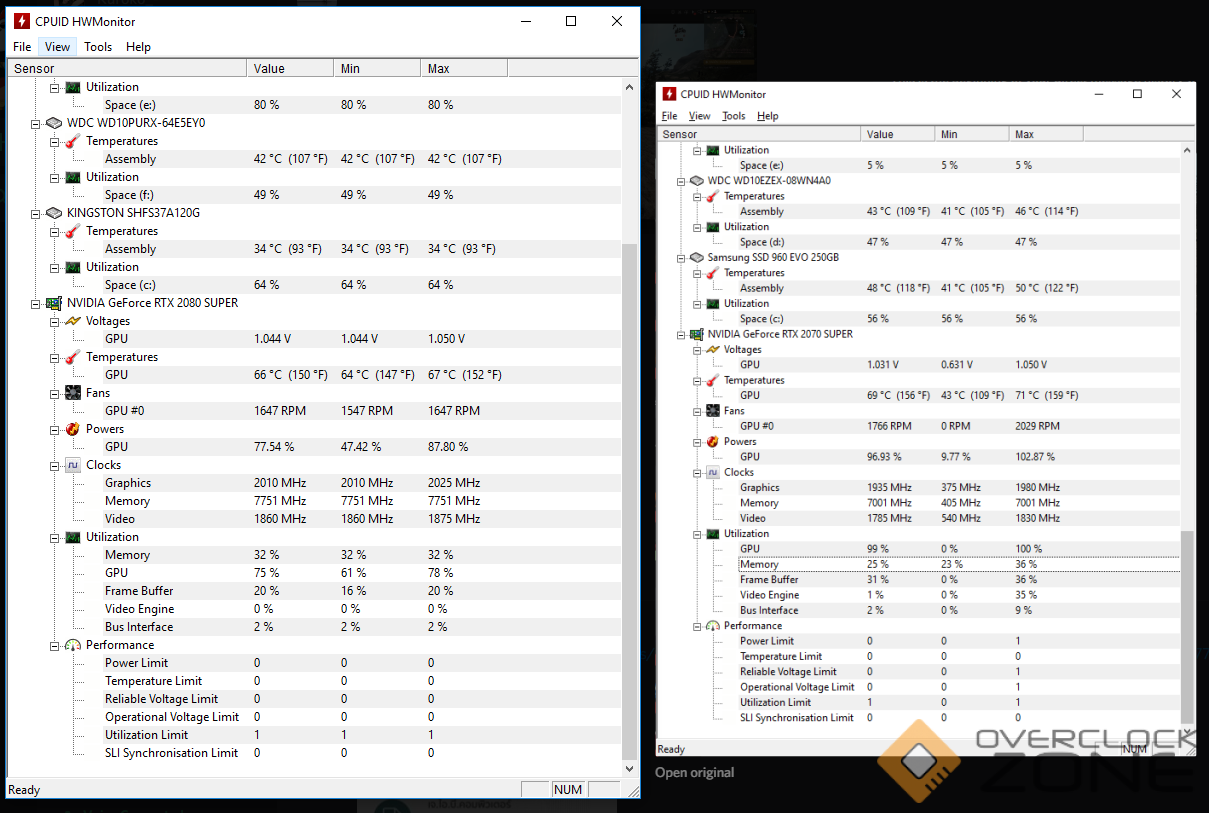Click the Value column header in left window
This screenshot has width=1209, height=813.
[290, 69]
